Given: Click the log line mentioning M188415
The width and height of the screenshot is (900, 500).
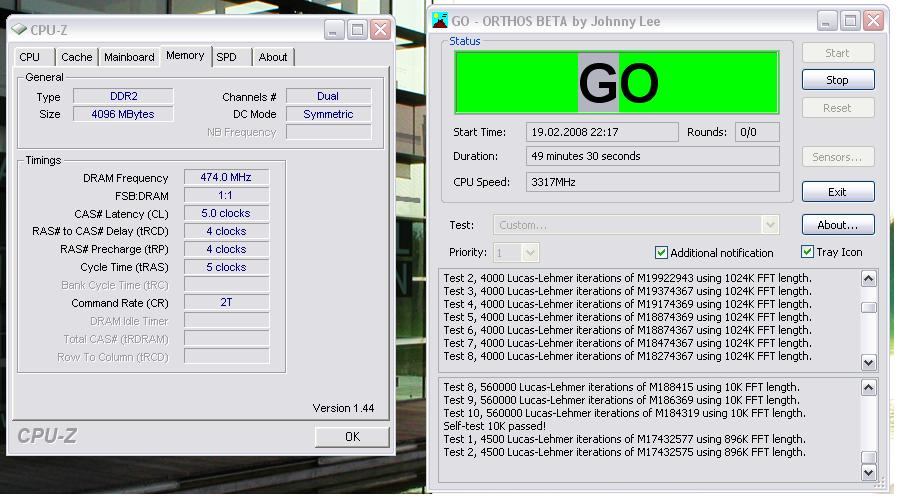Looking at the screenshot, I should pos(622,387).
